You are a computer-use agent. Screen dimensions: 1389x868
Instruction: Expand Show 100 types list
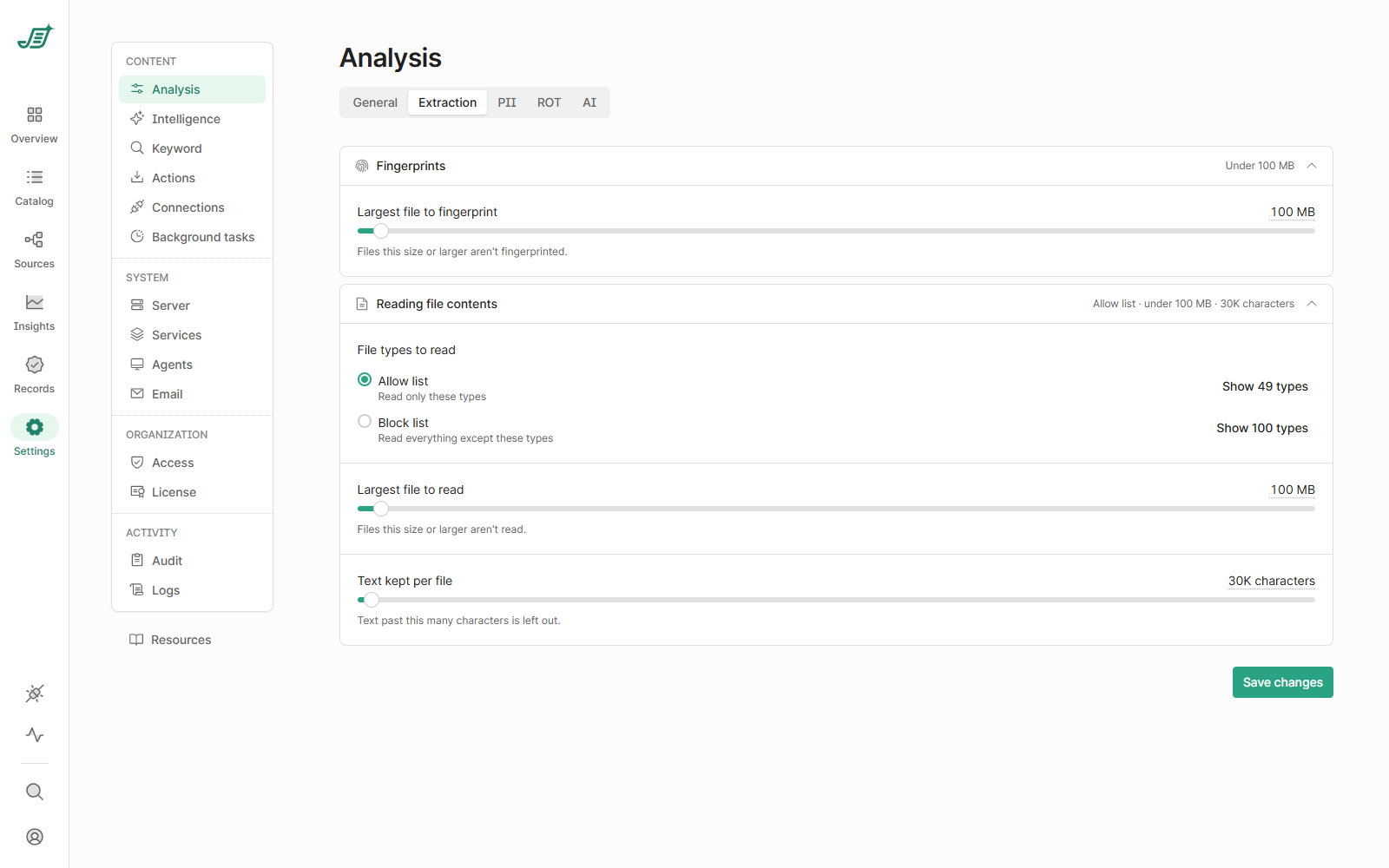1262,428
